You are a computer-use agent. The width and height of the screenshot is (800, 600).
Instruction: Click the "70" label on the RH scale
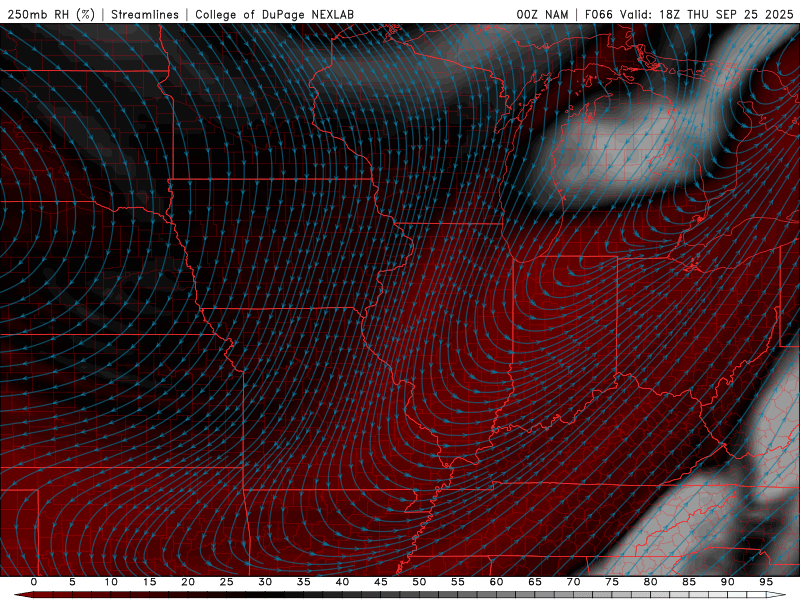point(573,582)
